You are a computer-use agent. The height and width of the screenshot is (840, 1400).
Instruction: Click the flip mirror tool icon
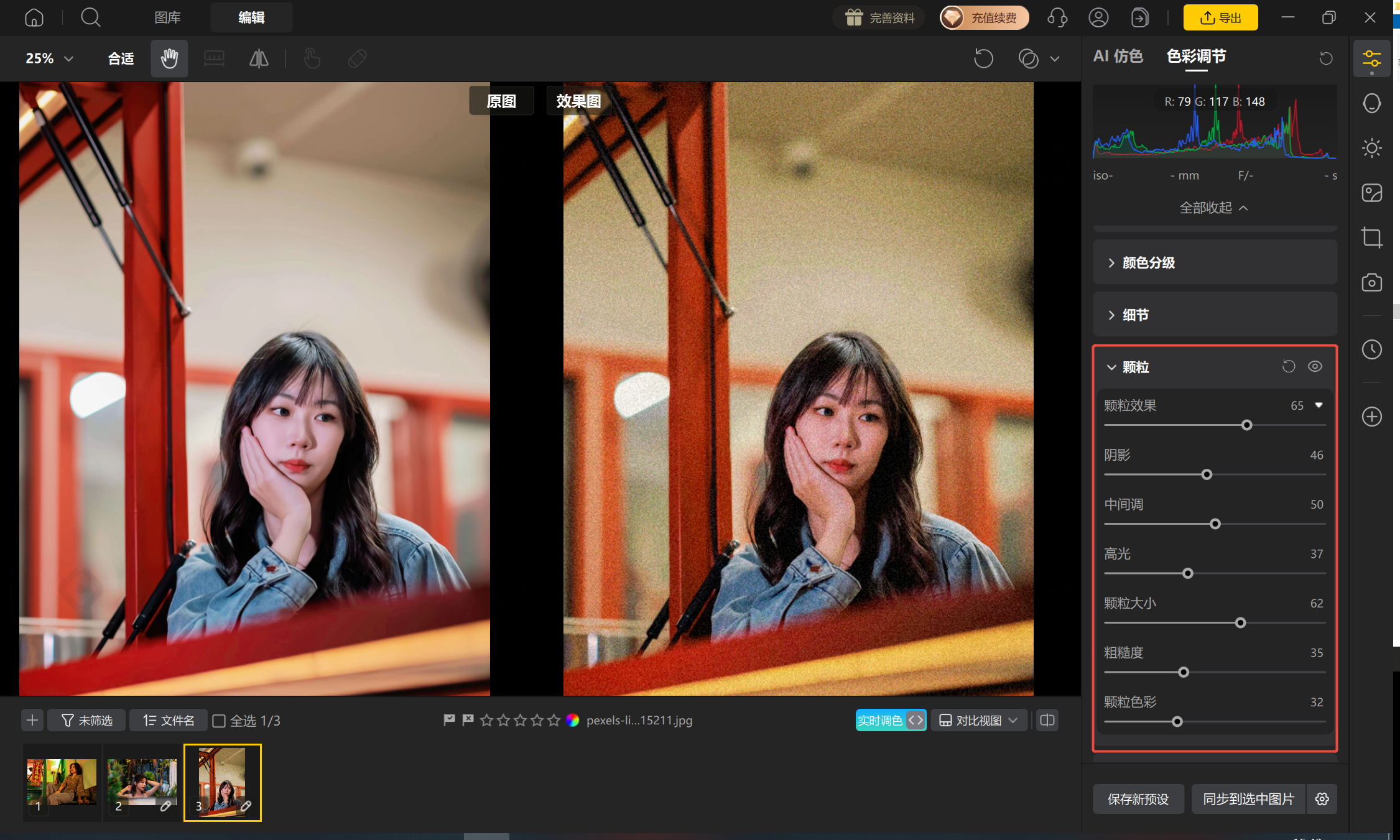259,58
